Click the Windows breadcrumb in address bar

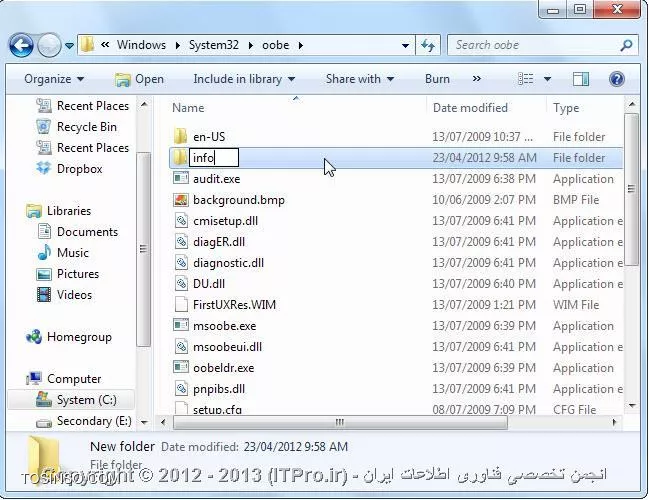[141, 45]
